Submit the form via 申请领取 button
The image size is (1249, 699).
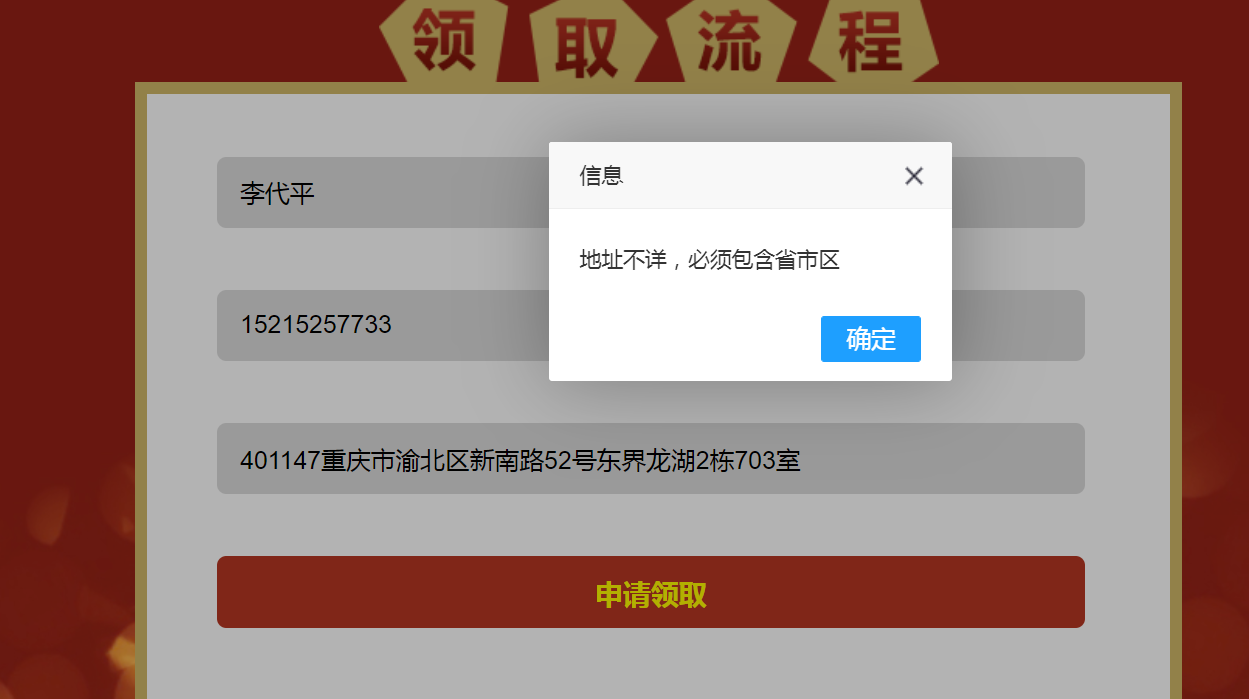(651, 592)
